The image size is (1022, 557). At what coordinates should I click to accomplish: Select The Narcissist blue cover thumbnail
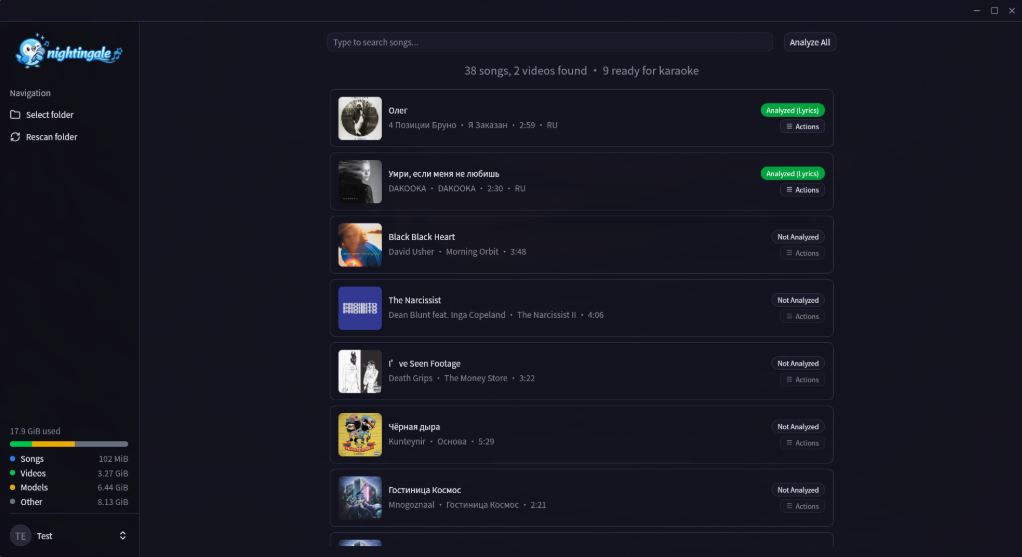pos(360,307)
